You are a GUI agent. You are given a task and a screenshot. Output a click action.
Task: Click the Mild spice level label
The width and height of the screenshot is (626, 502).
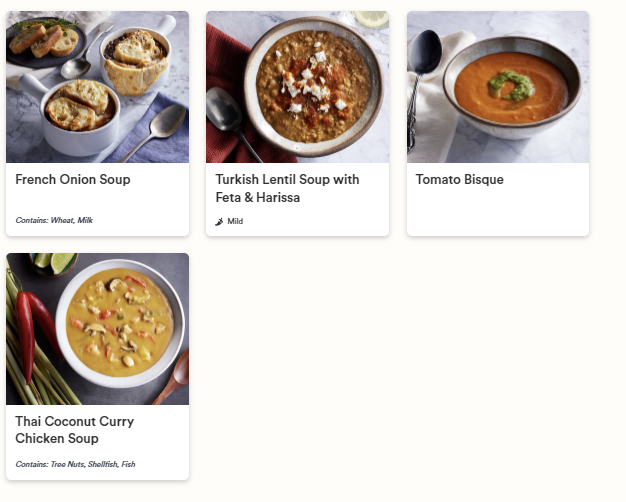[235, 221]
